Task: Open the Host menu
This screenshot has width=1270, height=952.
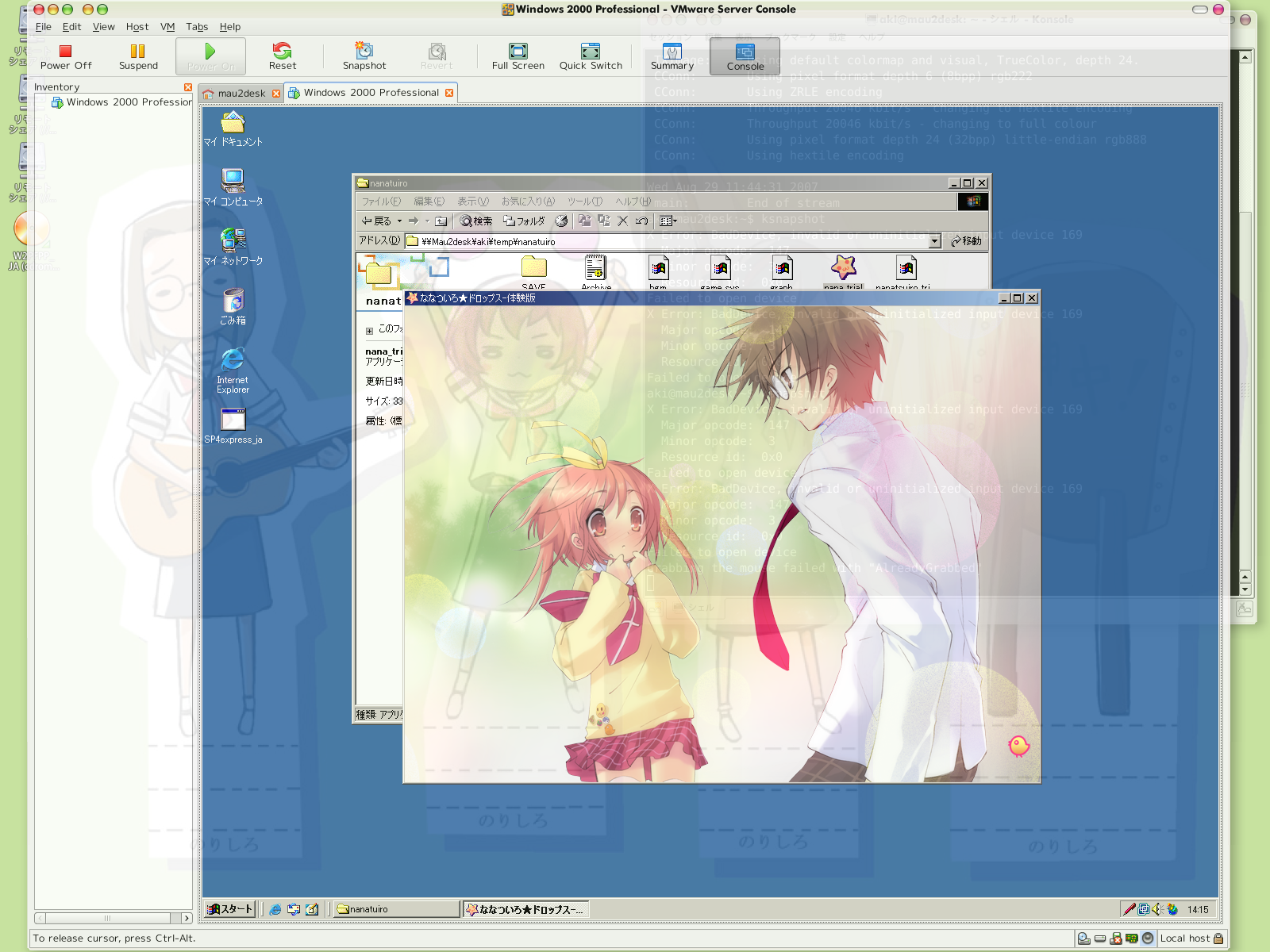Action: tap(137, 27)
